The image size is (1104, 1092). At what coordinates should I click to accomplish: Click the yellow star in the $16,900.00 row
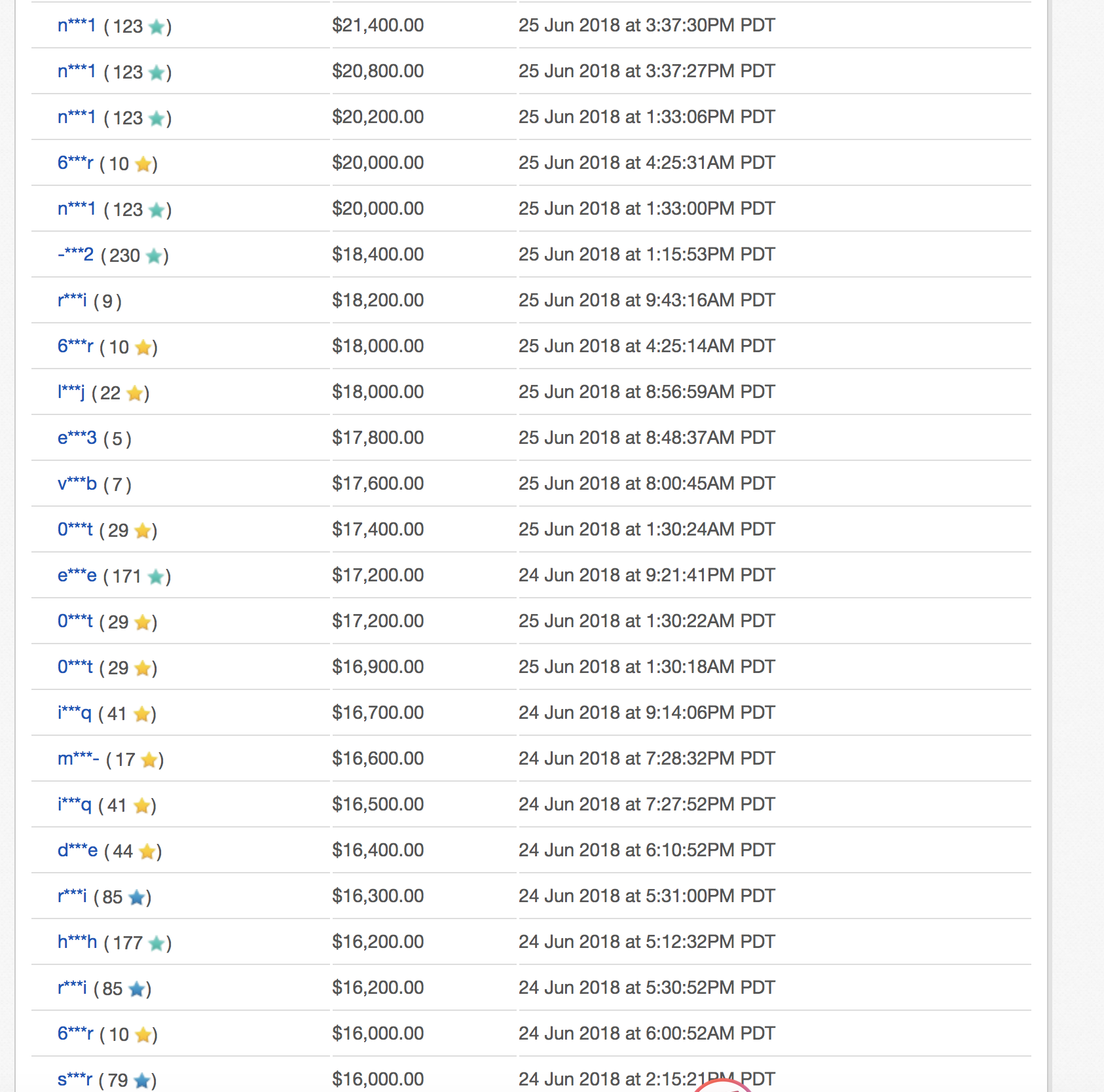(x=142, y=668)
